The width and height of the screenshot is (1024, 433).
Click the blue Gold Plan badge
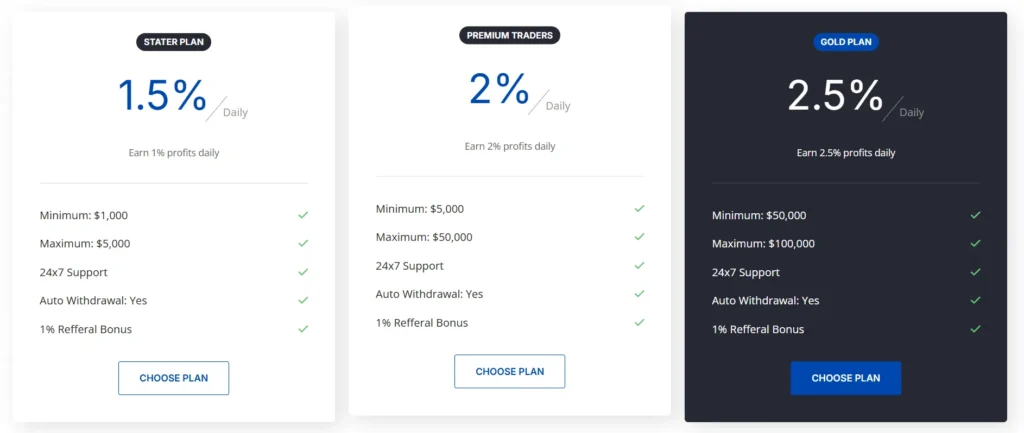pyautogui.click(x=846, y=42)
